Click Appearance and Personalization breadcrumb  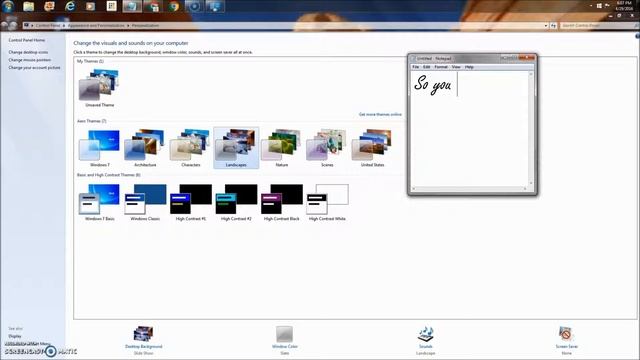(96, 25)
